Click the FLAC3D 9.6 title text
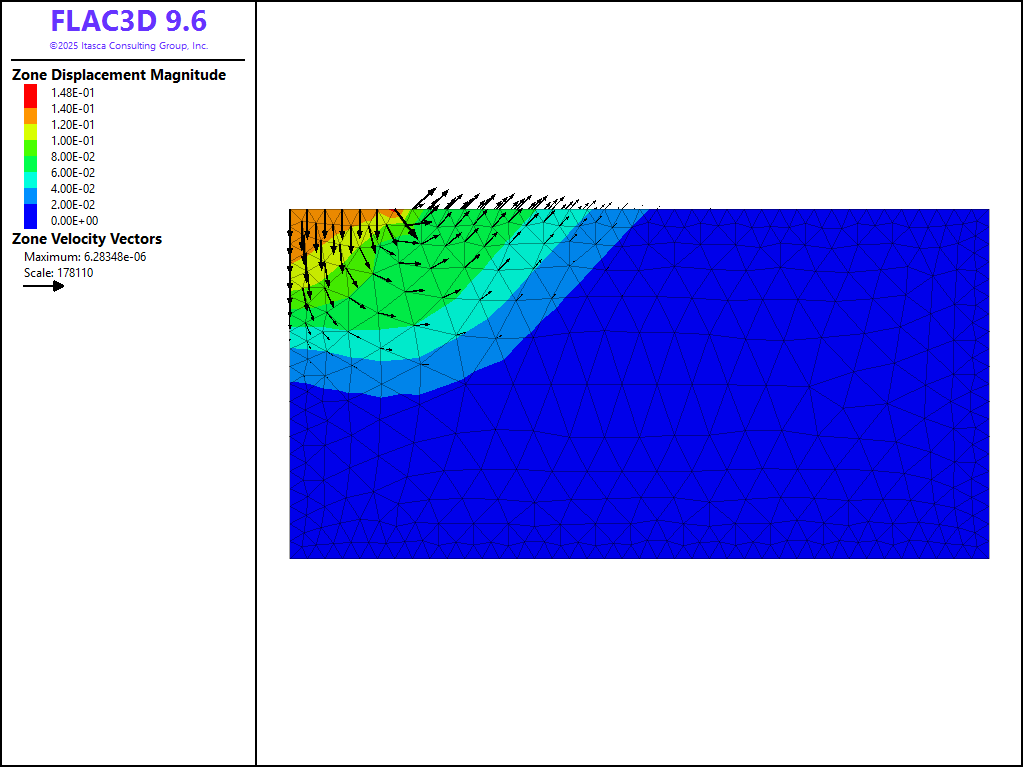 point(129,22)
